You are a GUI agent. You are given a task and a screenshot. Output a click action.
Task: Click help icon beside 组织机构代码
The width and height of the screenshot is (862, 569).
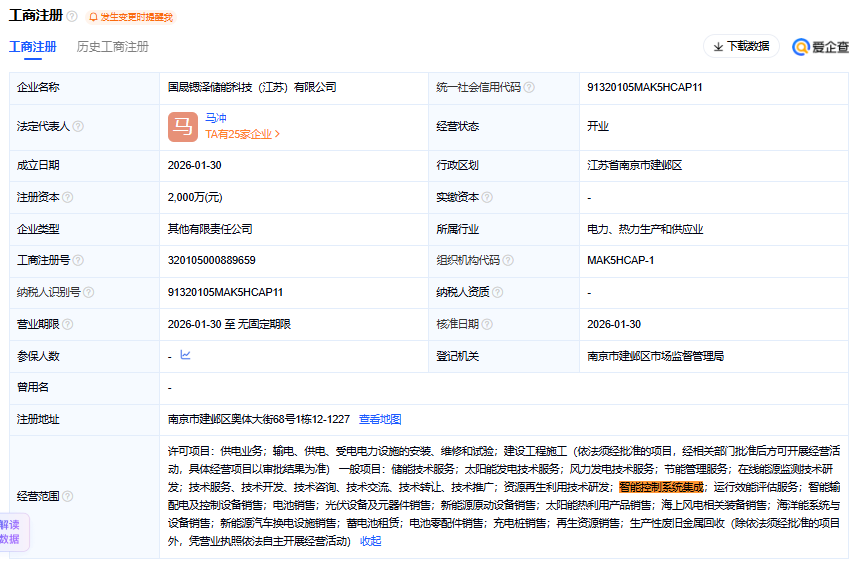click(x=508, y=260)
